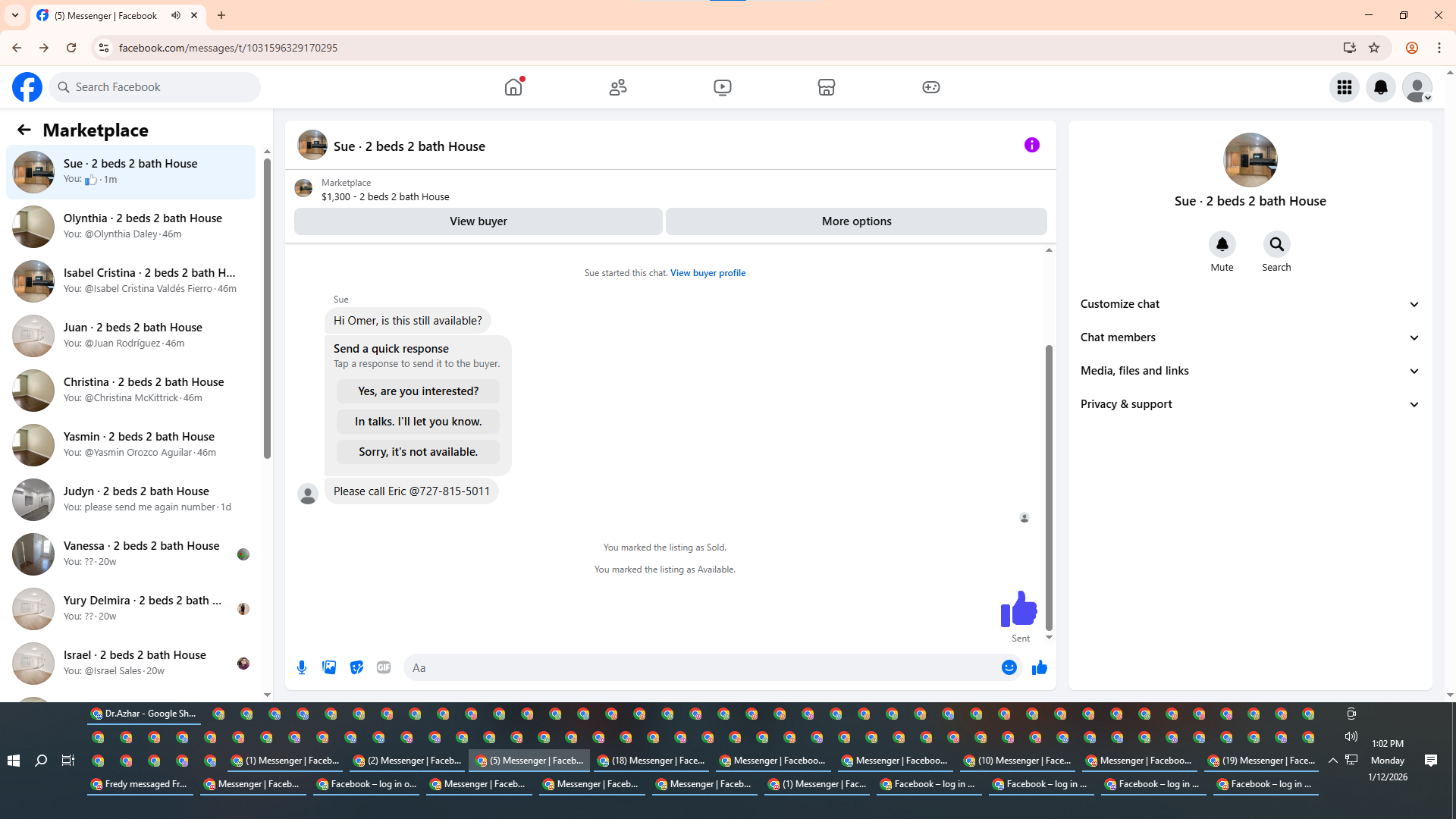
Task: Open the sticker picker icon
Action: (356, 667)
